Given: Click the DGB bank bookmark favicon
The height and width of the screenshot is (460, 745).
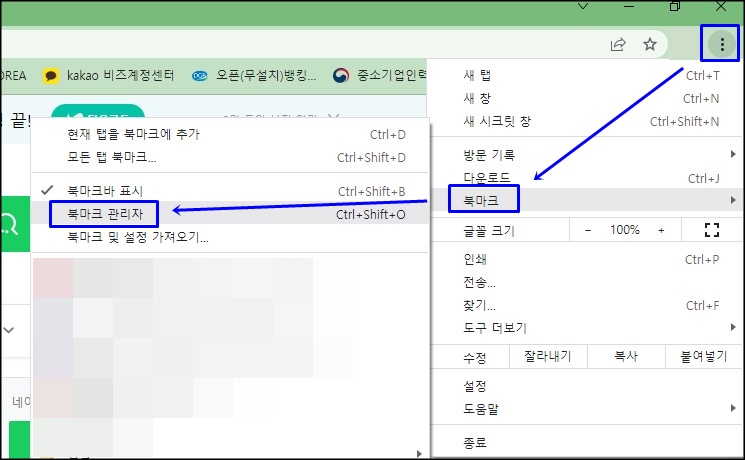Looking at the screenshot, I should (x=200, y=76).
